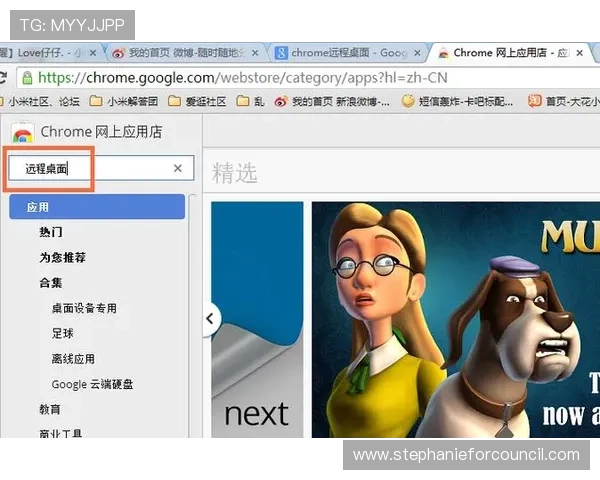Viewport: 600px width, 480px height.
Task: Open the Google 云端硬盘 collection
Action: click(x=92, y=384)
